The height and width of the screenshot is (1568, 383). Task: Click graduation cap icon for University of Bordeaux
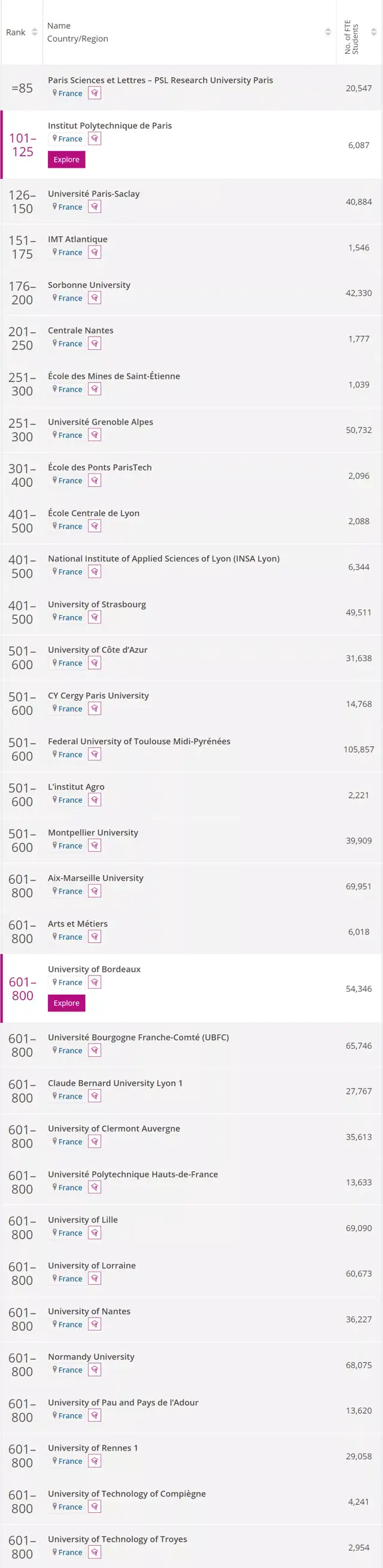coord(95,982)
